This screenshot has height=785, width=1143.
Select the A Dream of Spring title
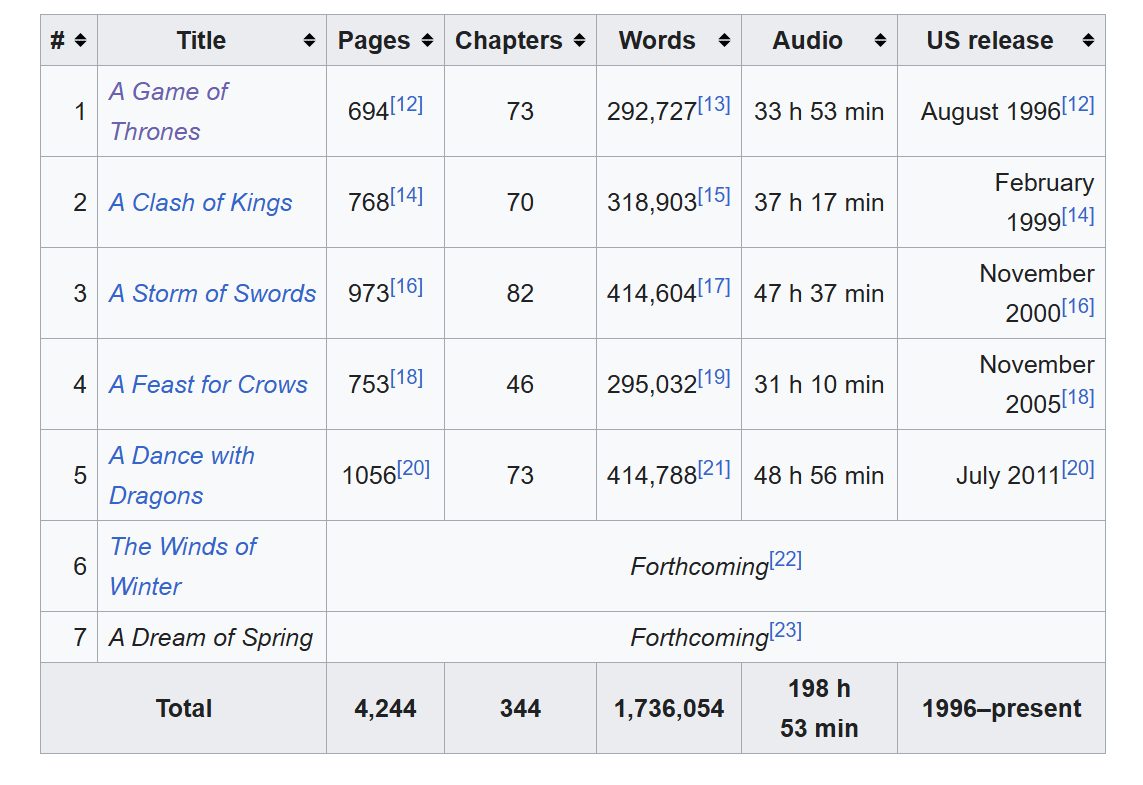coord(211,638)
